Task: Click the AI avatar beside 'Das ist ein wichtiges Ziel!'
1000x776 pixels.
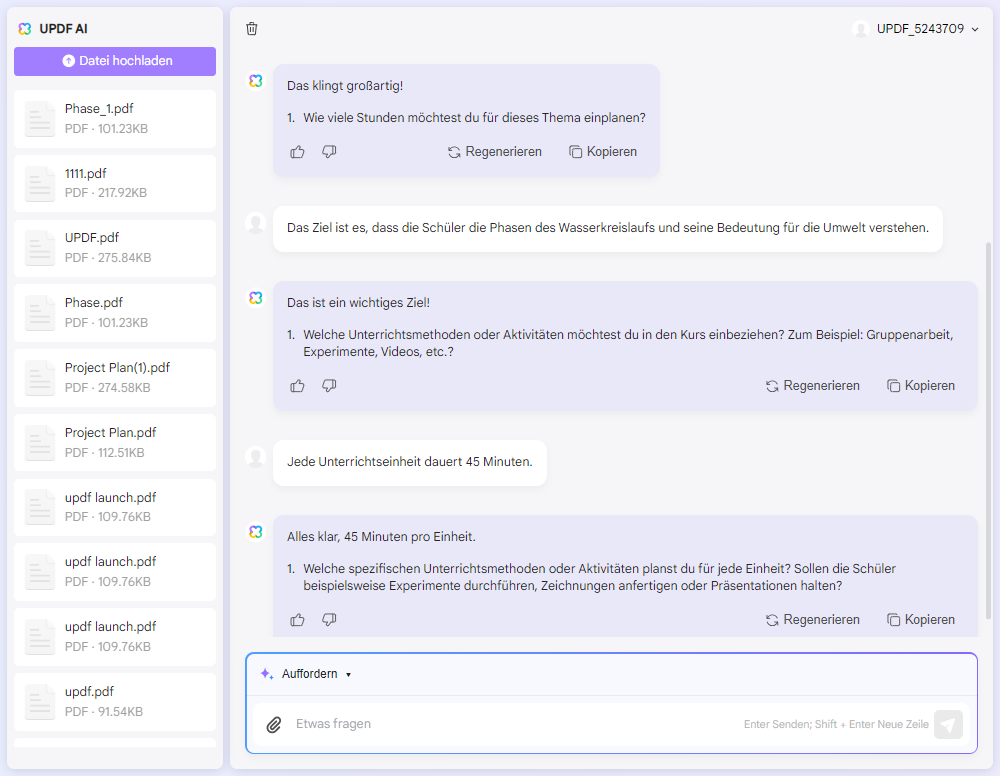Action: coord(256,298)
